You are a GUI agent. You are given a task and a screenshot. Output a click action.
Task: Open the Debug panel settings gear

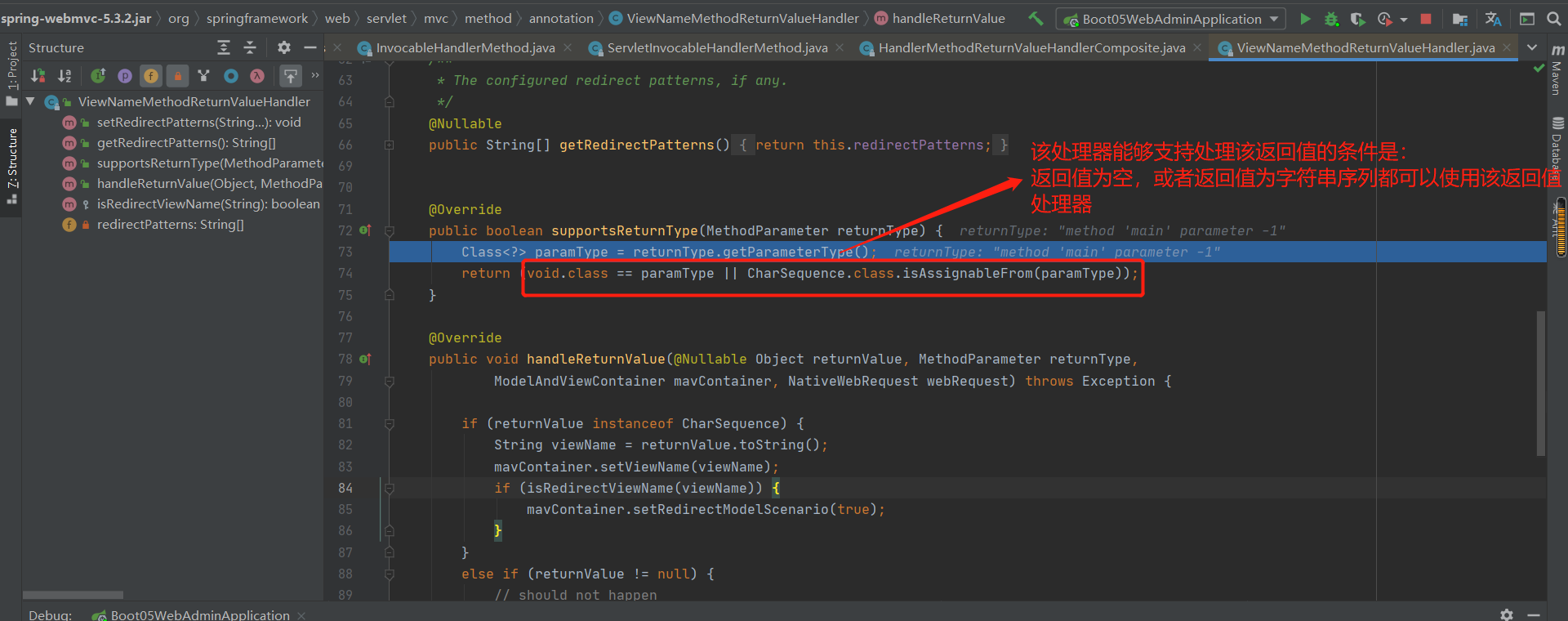coord(1507,614)
